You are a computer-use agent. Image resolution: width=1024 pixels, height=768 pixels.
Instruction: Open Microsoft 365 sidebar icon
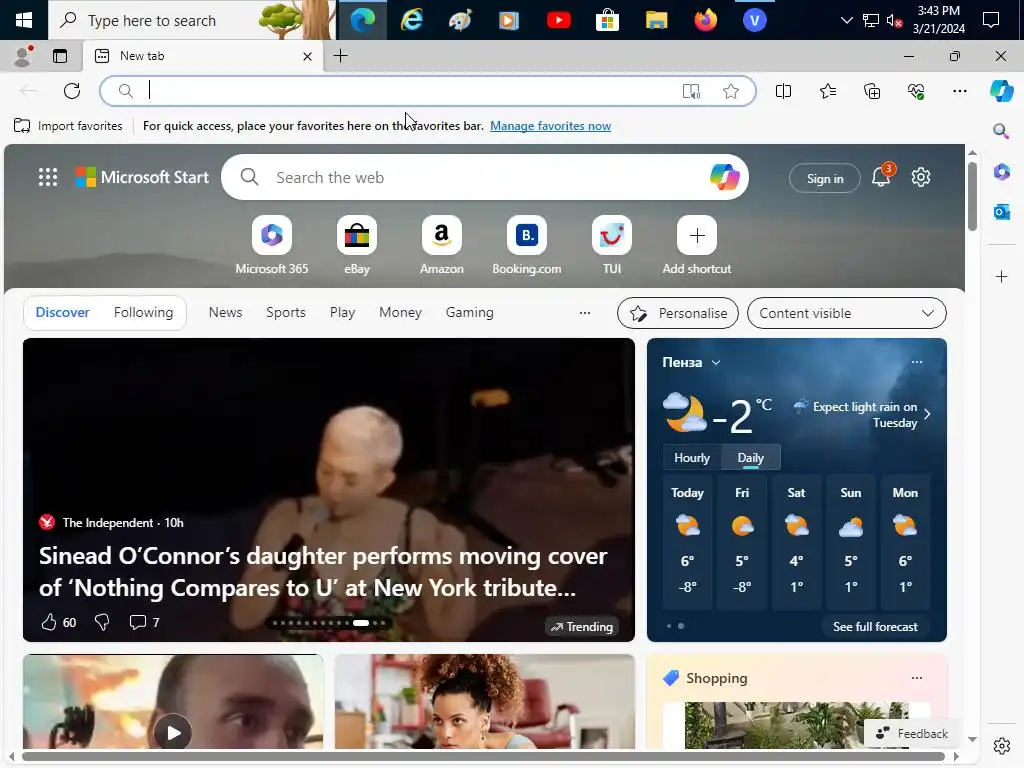pyautogui.click(x=1001, y=172)
